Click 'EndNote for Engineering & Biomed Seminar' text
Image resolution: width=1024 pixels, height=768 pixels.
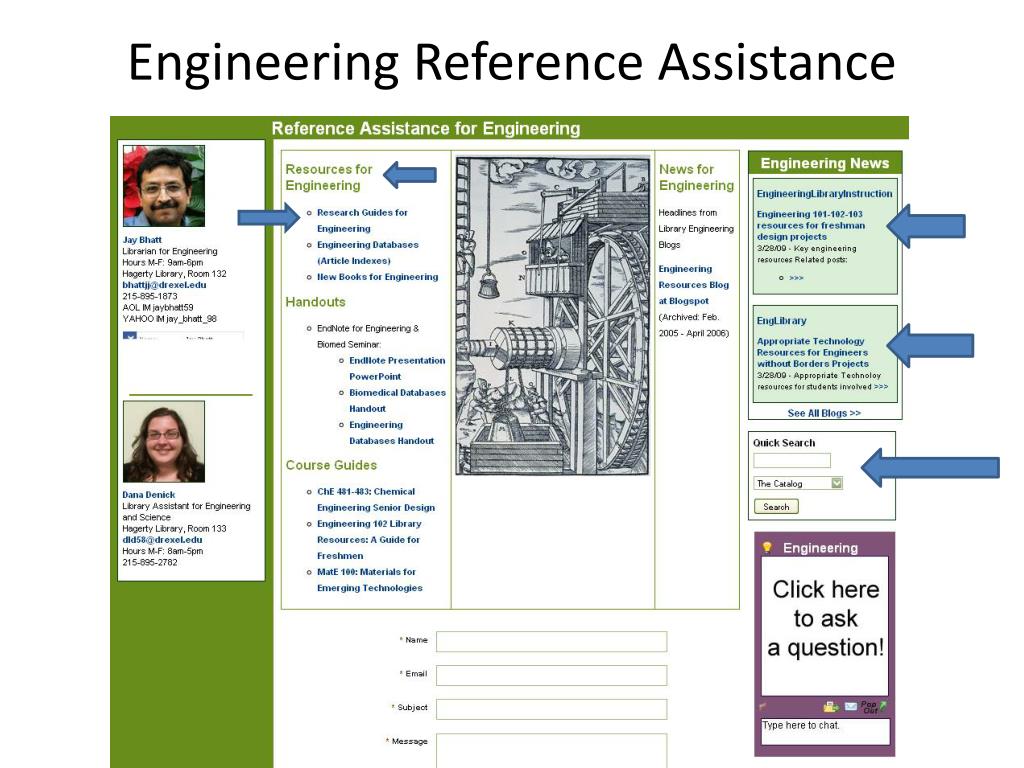click(x=368, y=336)
